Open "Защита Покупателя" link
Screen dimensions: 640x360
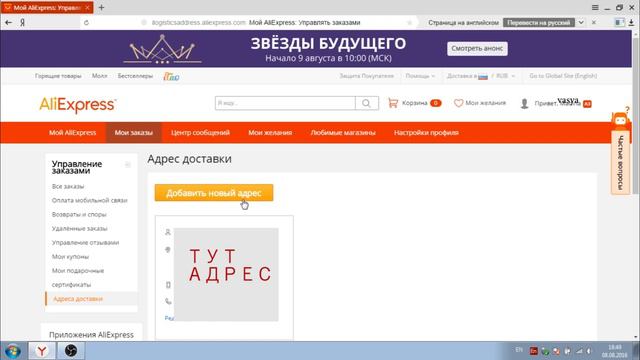coord(367,76)
